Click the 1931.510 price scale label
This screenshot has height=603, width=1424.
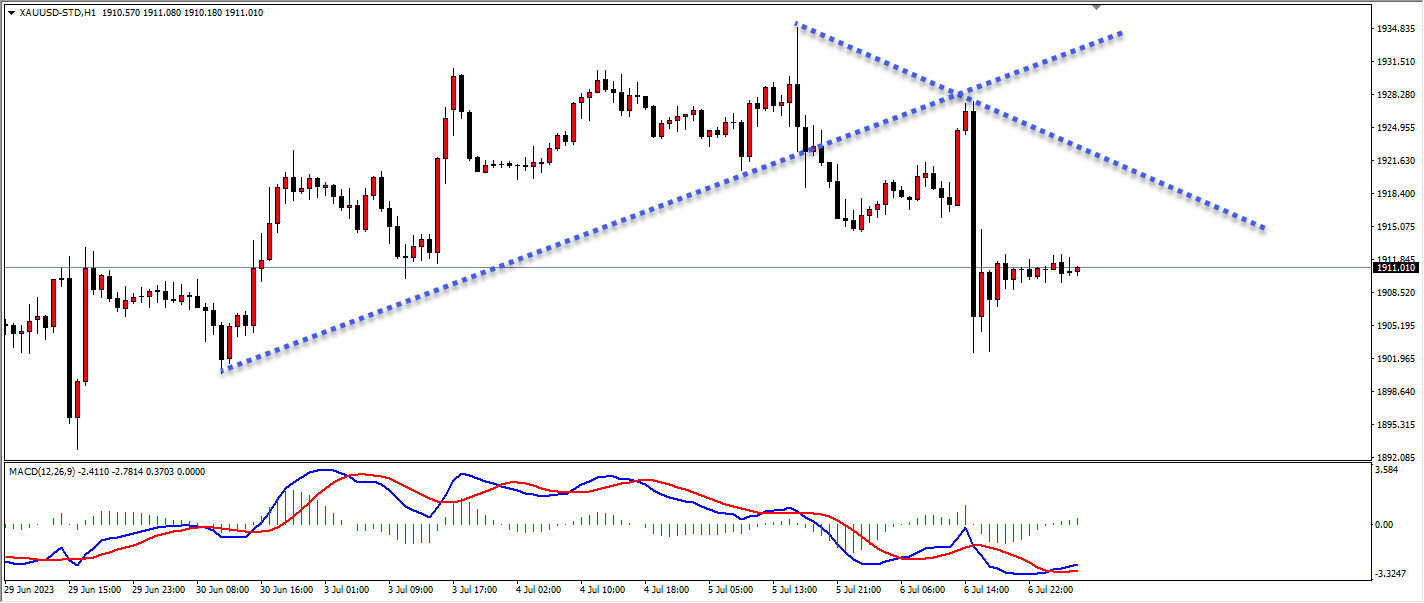tap(1395, 62)
